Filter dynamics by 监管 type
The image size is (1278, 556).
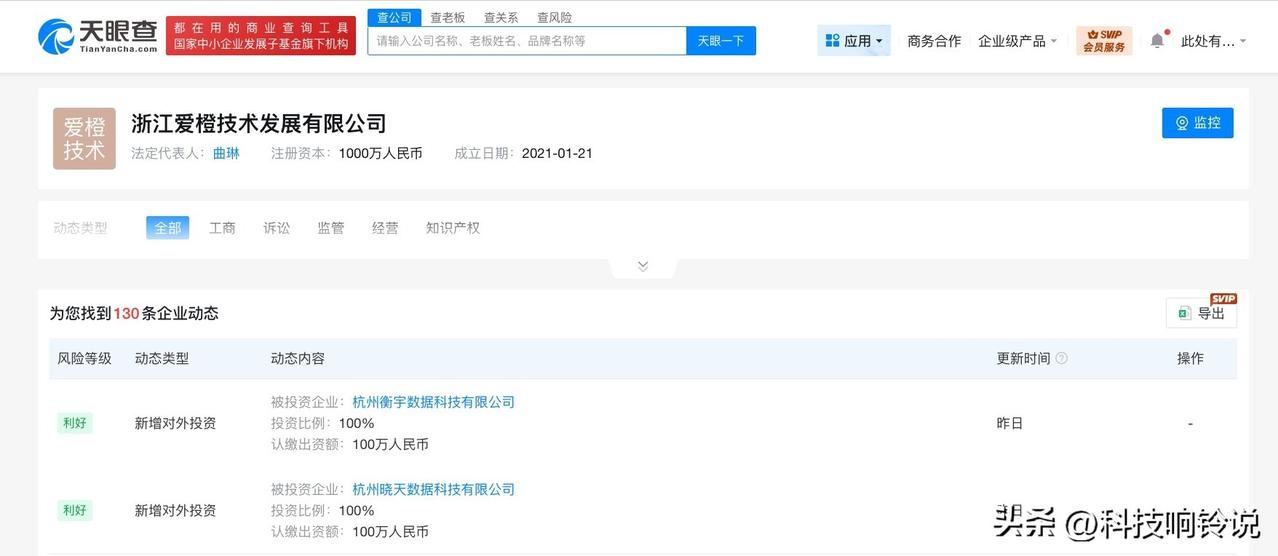331,228
